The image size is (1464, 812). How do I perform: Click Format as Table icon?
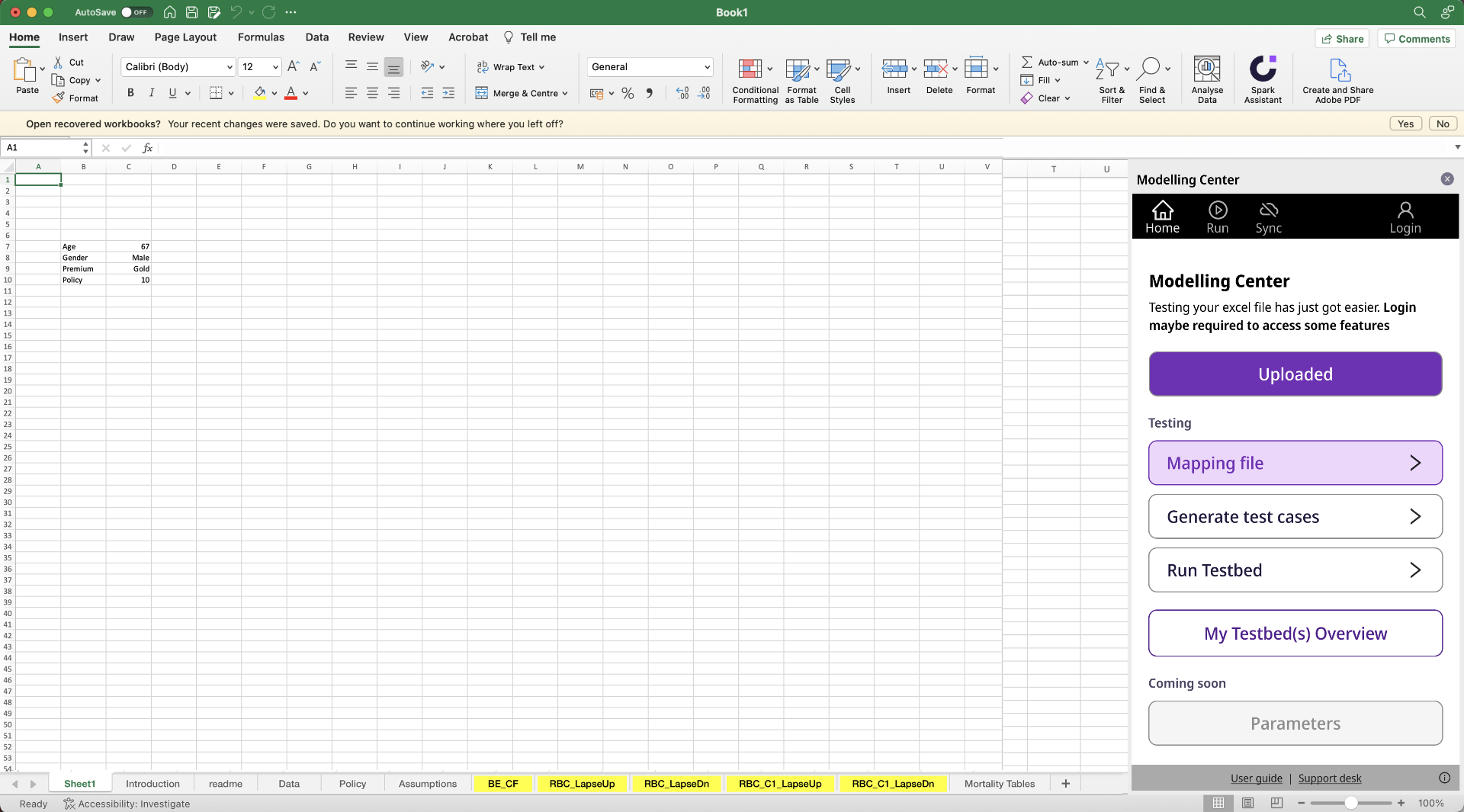point(798,69)
